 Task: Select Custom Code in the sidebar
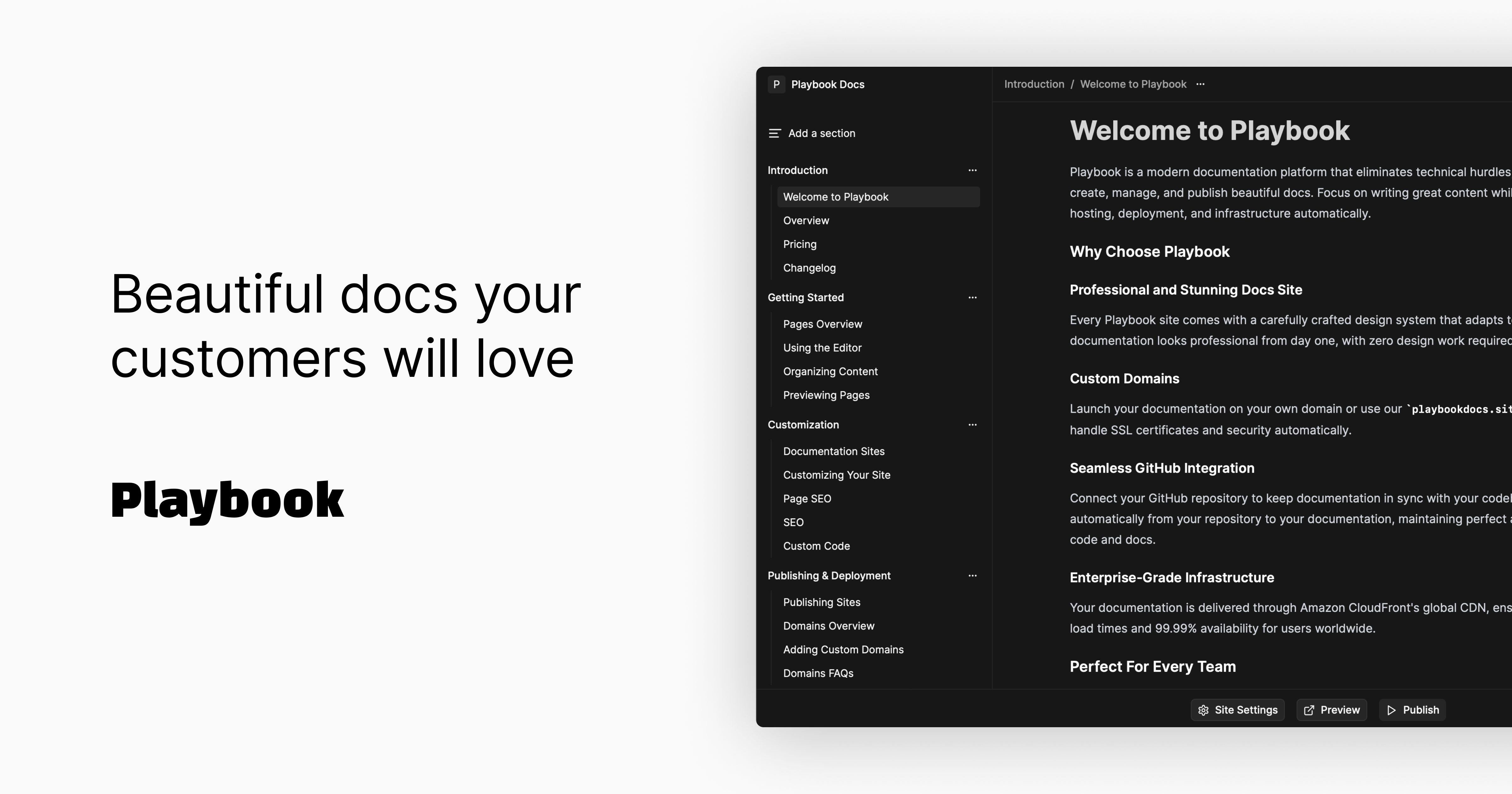816,546
